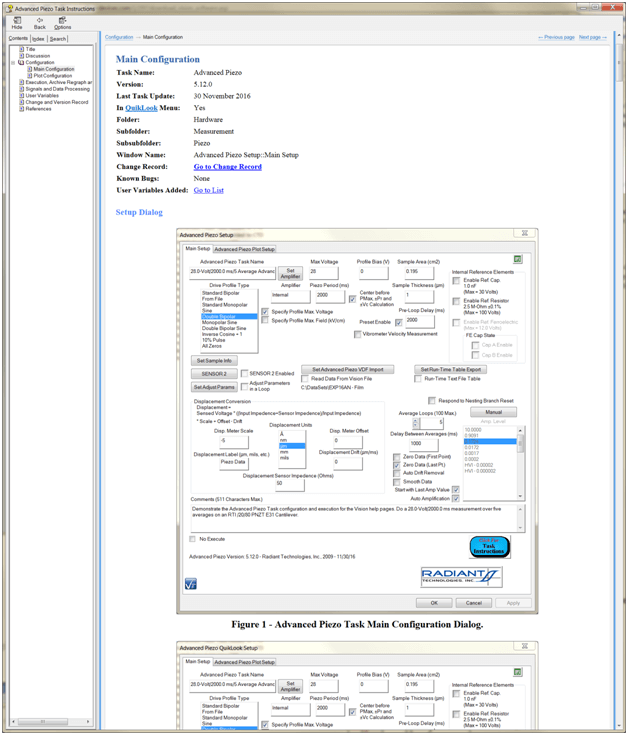The image size is (628, 735).
Task: Click Delay Between Averages field
Action: 424,443
